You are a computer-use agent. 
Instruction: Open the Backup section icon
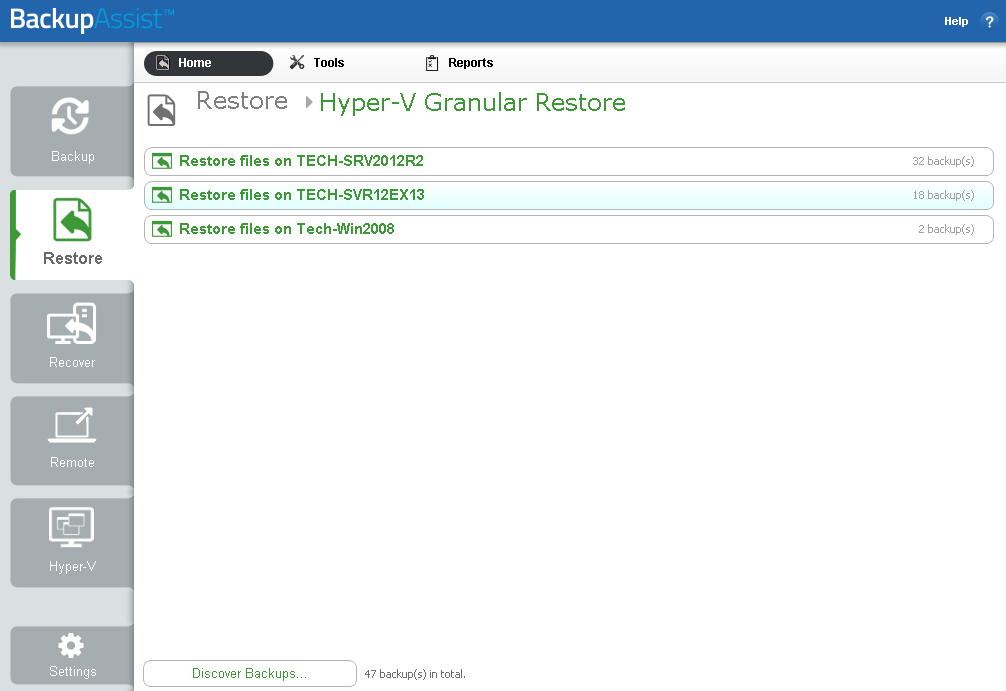[x=70, y=116]
